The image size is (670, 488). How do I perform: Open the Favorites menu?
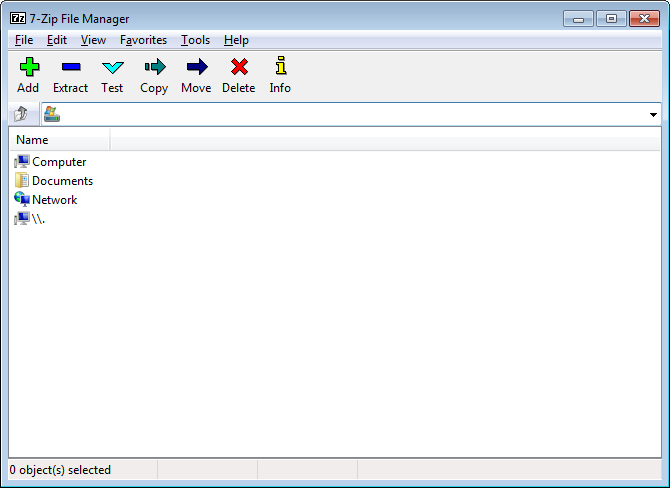click(x=143, y=40)
